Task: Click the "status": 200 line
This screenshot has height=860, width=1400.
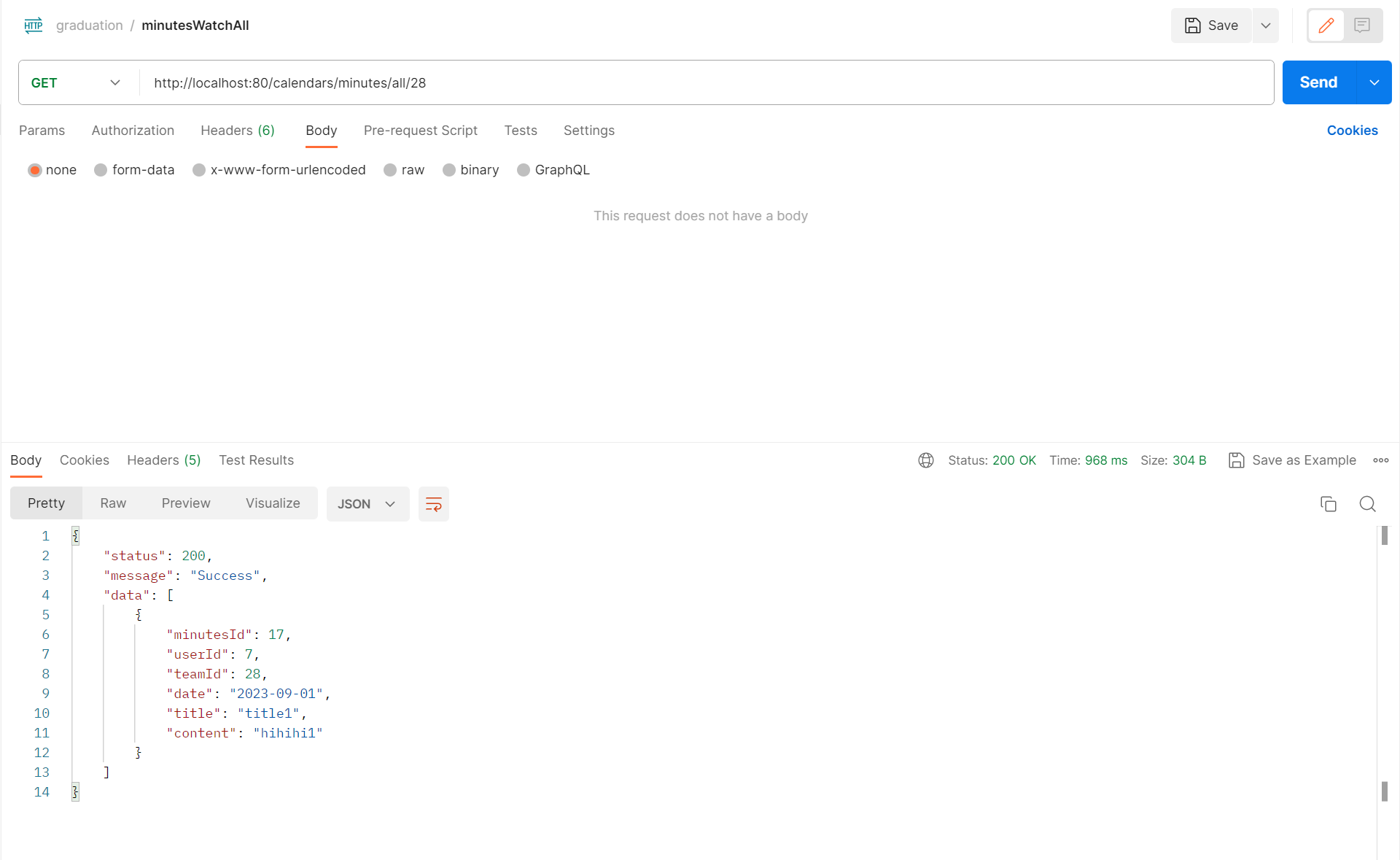Action: click(x=157, y=556)
